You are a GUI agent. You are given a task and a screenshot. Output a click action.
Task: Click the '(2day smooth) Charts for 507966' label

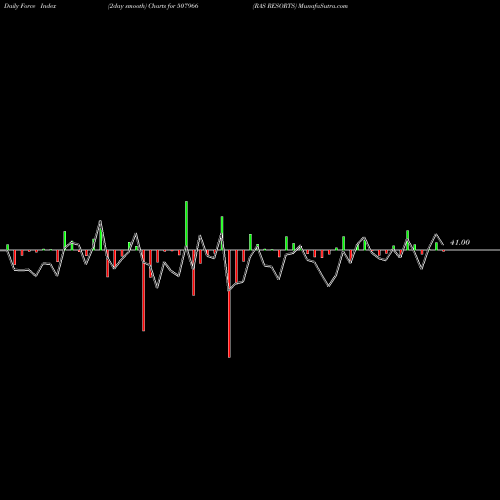pyautogui.click(x=153, y=6)
